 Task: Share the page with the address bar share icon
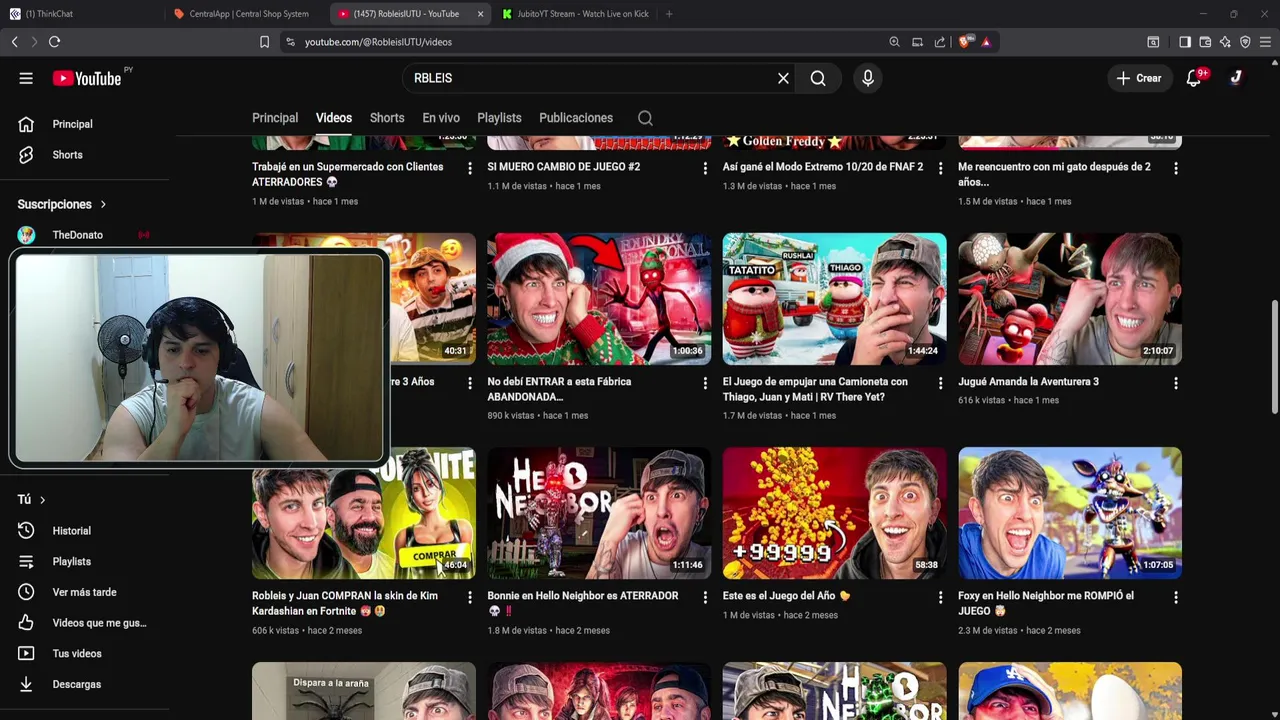pyautogui.click(x=940, y=42)
